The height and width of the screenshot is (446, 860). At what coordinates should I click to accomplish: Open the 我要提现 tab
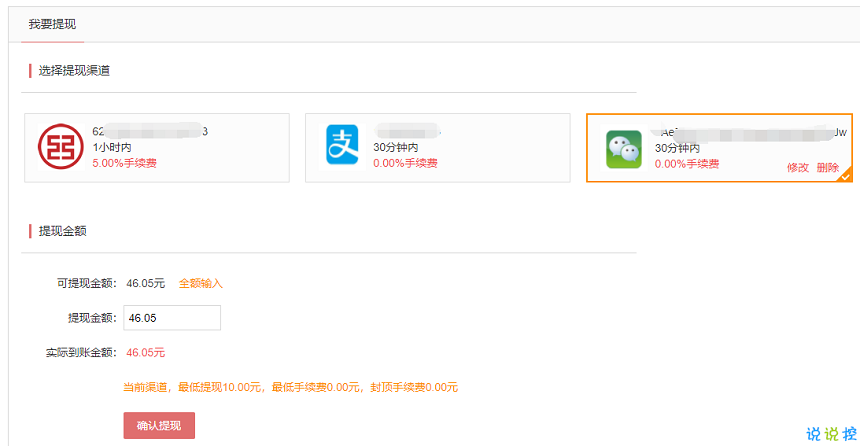[x=52, y=24]
